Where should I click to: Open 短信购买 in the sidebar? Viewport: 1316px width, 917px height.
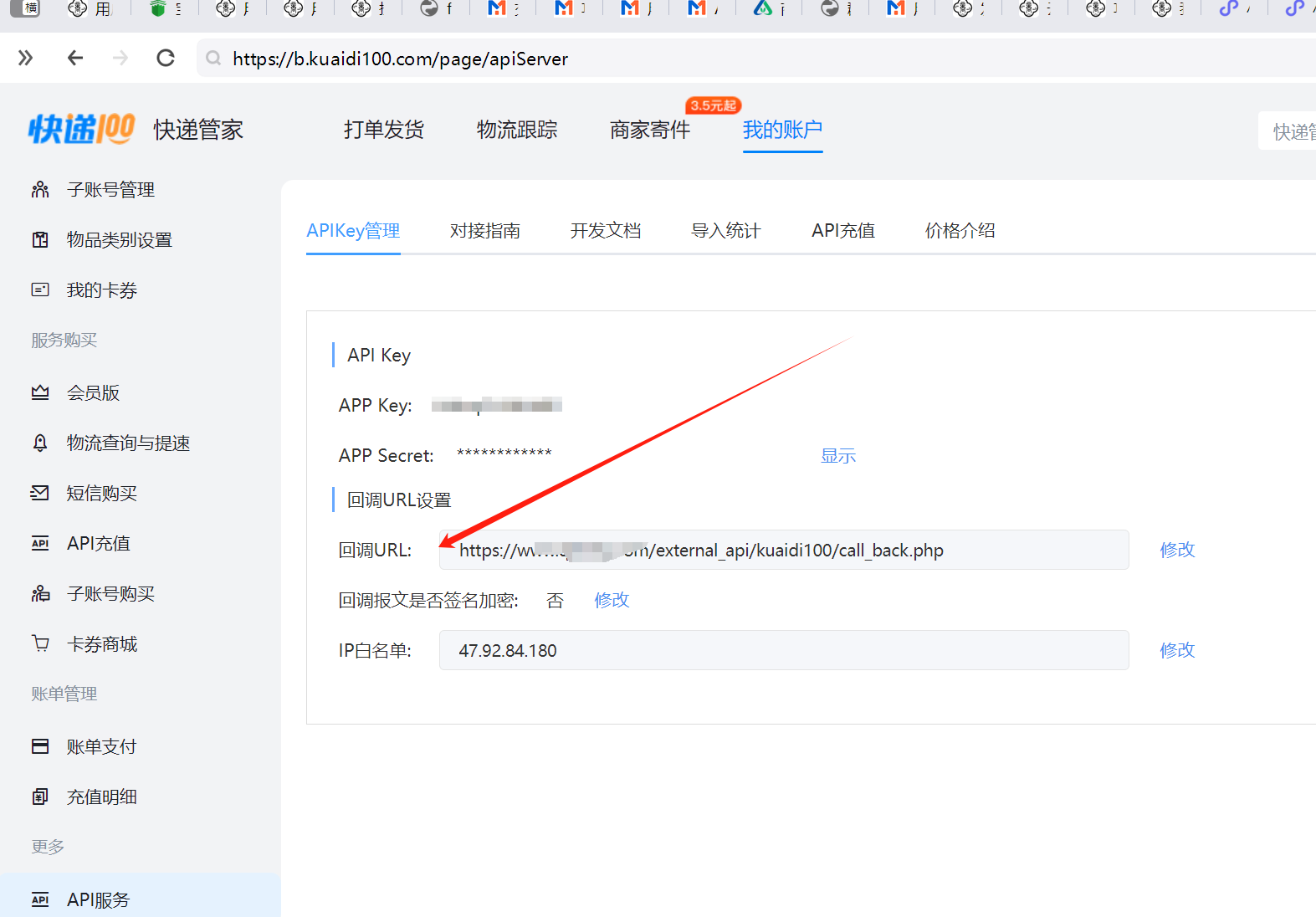[102, 493]
